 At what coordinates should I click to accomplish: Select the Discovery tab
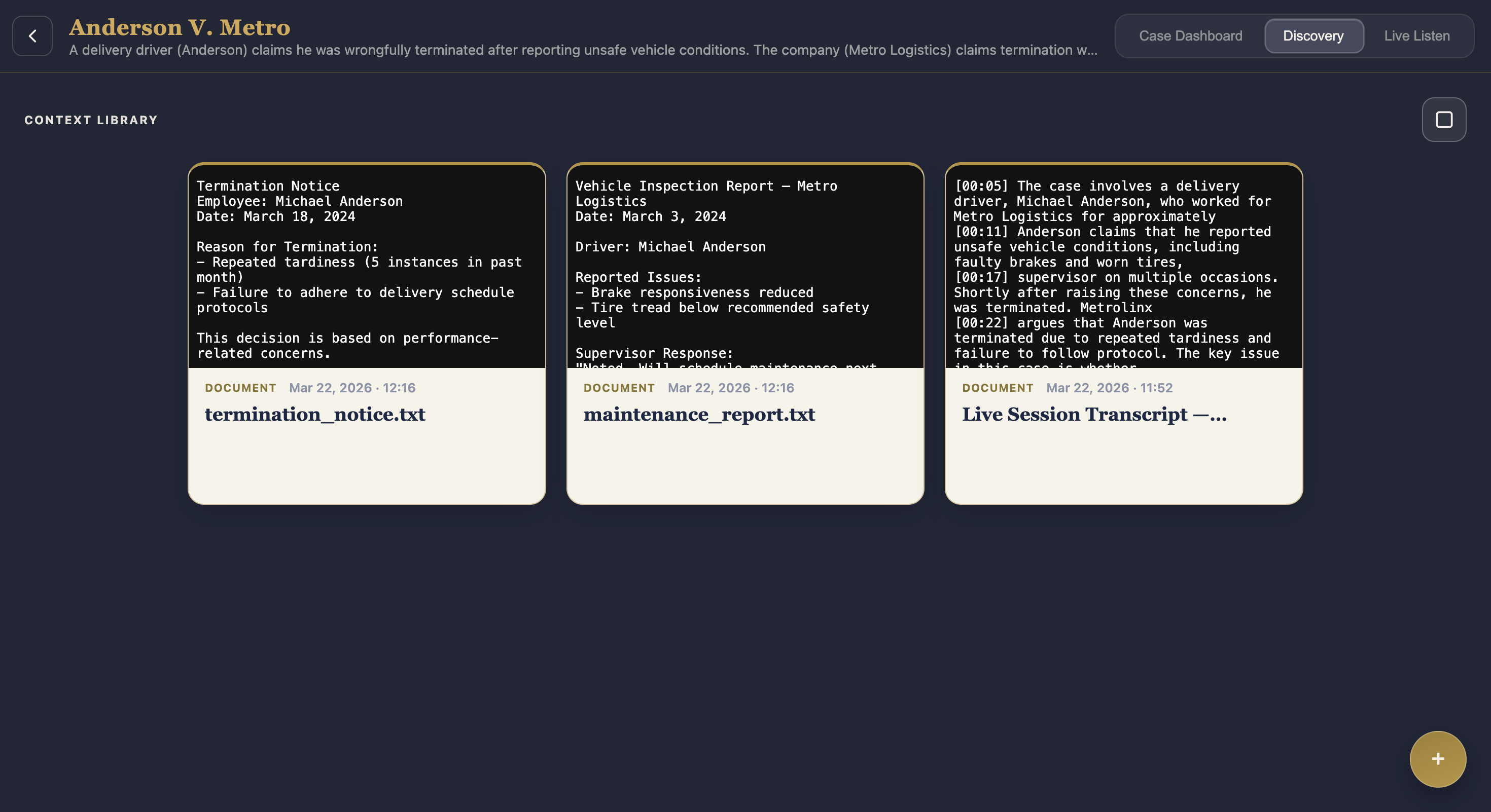[1313, 36]
